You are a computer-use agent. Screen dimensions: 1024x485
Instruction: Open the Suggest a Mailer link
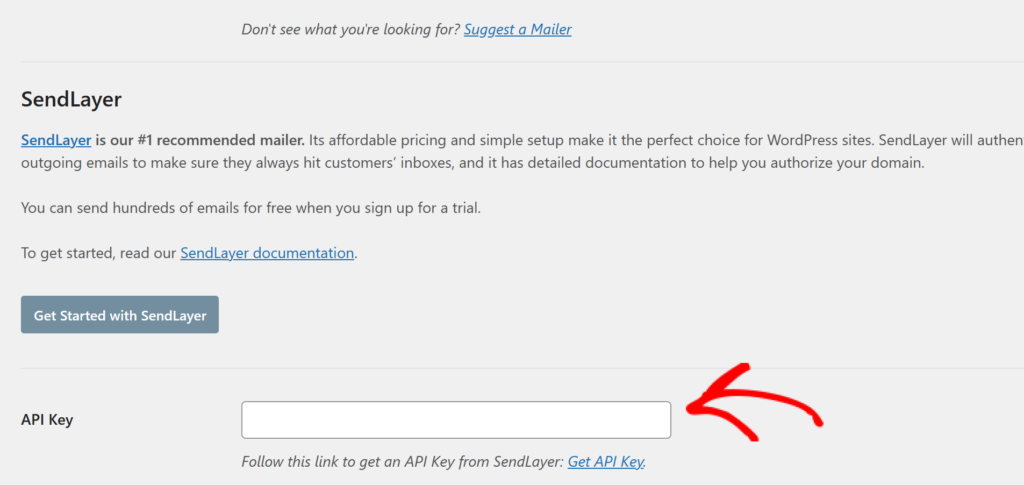517,30
